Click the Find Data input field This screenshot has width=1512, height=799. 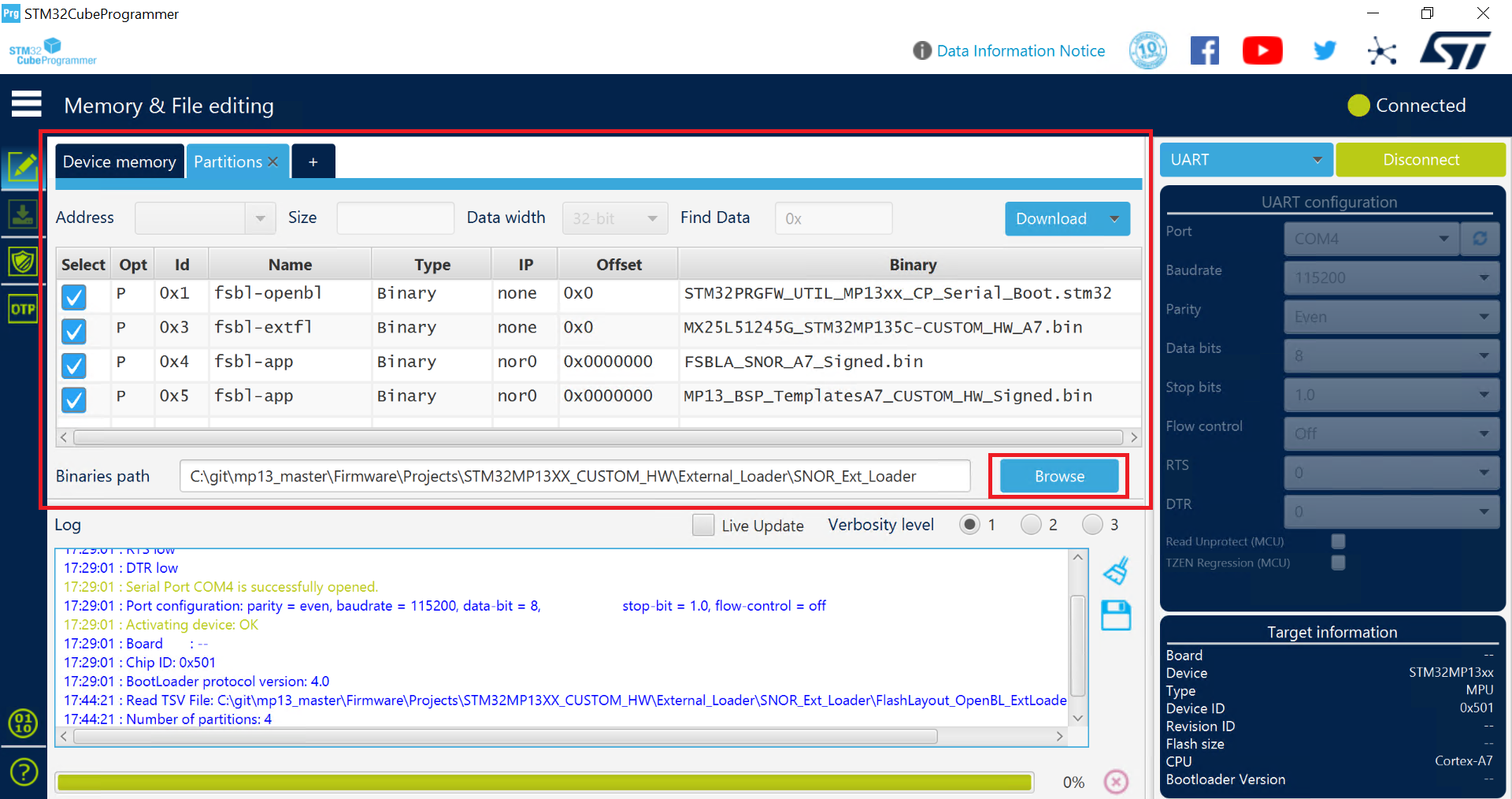[833, 218]
